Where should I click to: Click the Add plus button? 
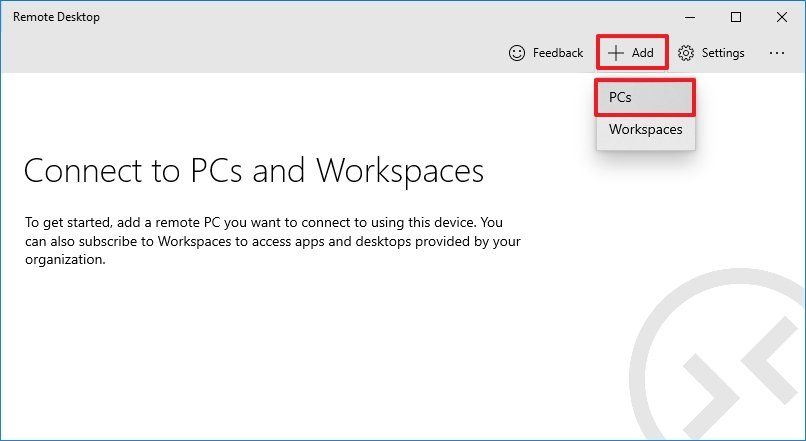[632, 52]
